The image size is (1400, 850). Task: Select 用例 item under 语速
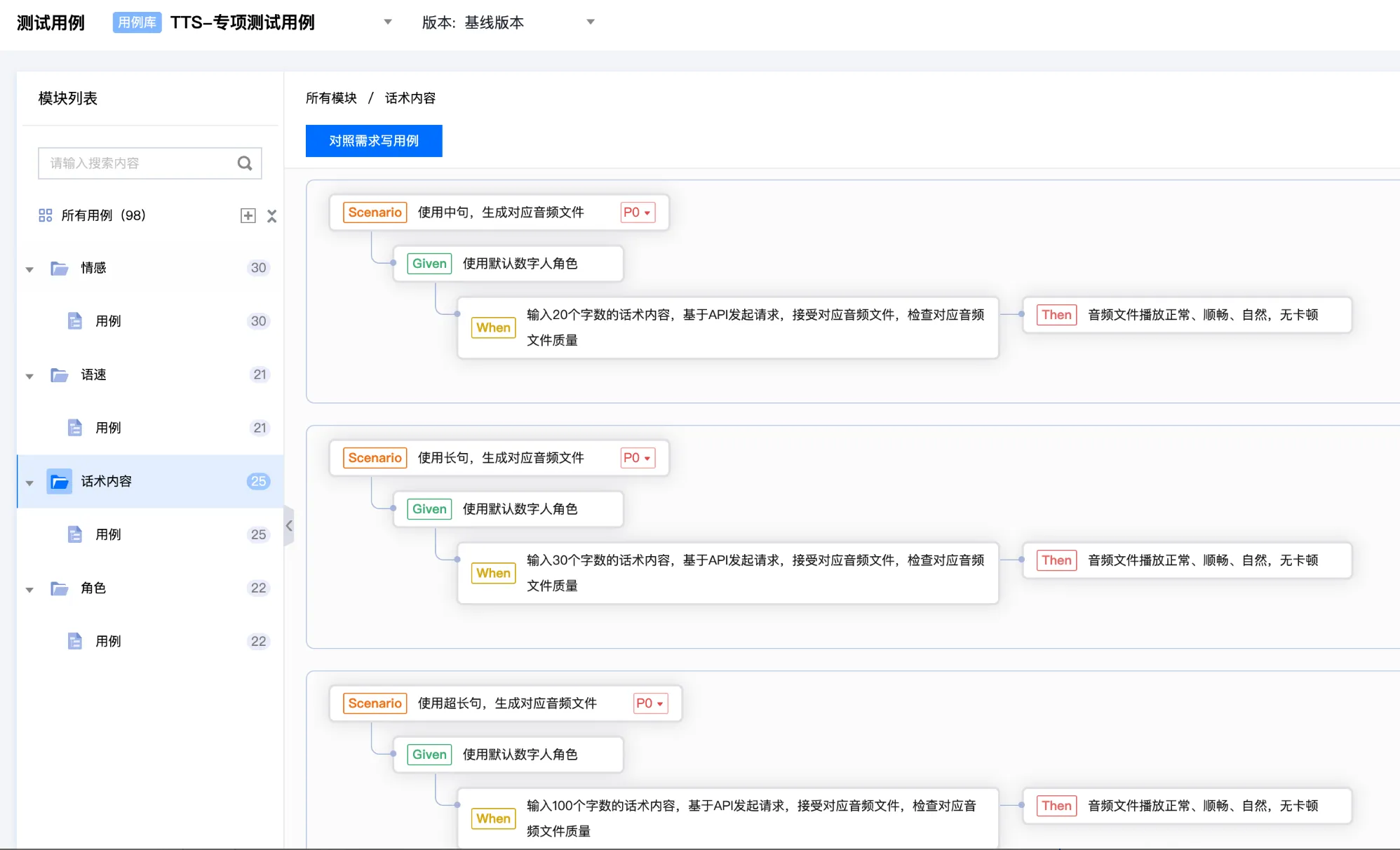[109, 428]
